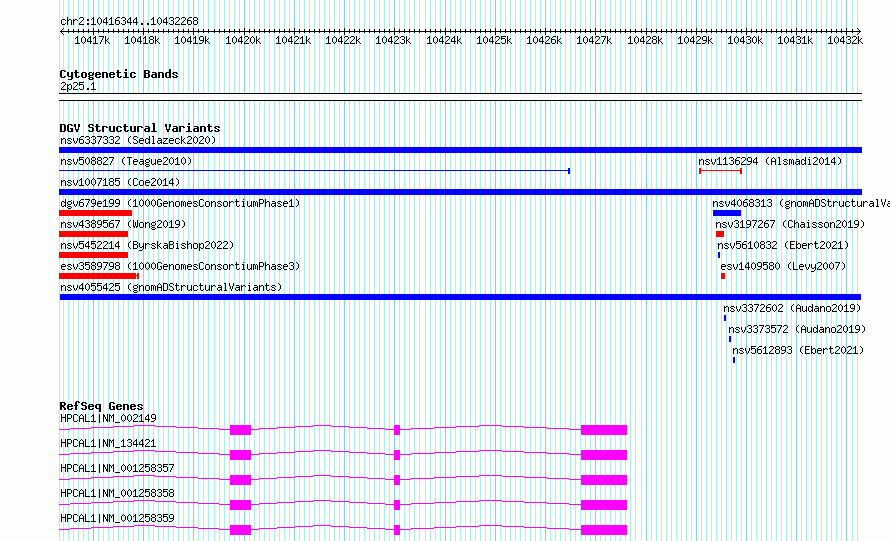This screenshot has height=541, width=890.
Task: Select the large last exon of NM_001258358
Action: (x=604, y=505)
